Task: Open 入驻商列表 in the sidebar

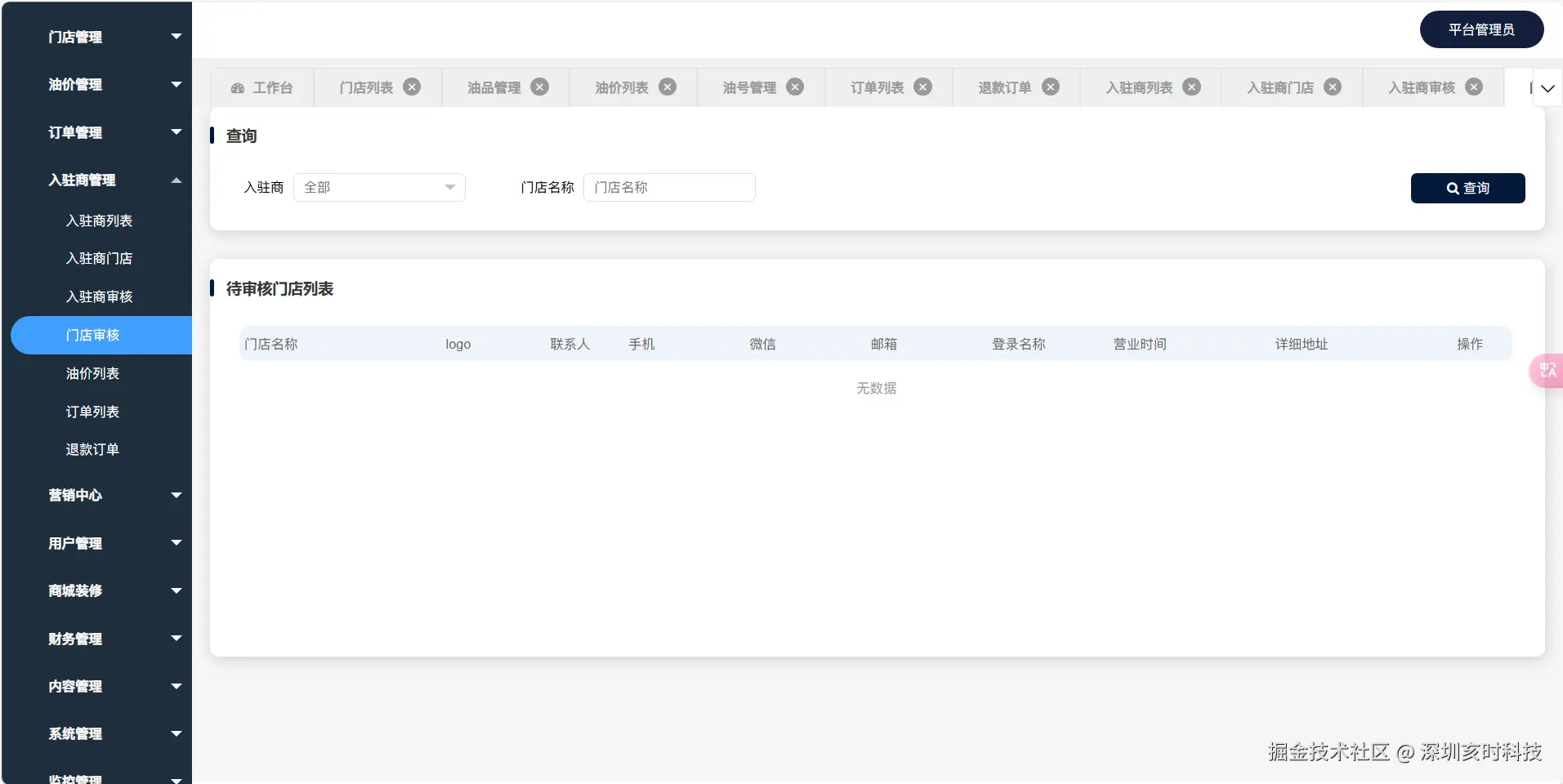Action: (99, 220)
